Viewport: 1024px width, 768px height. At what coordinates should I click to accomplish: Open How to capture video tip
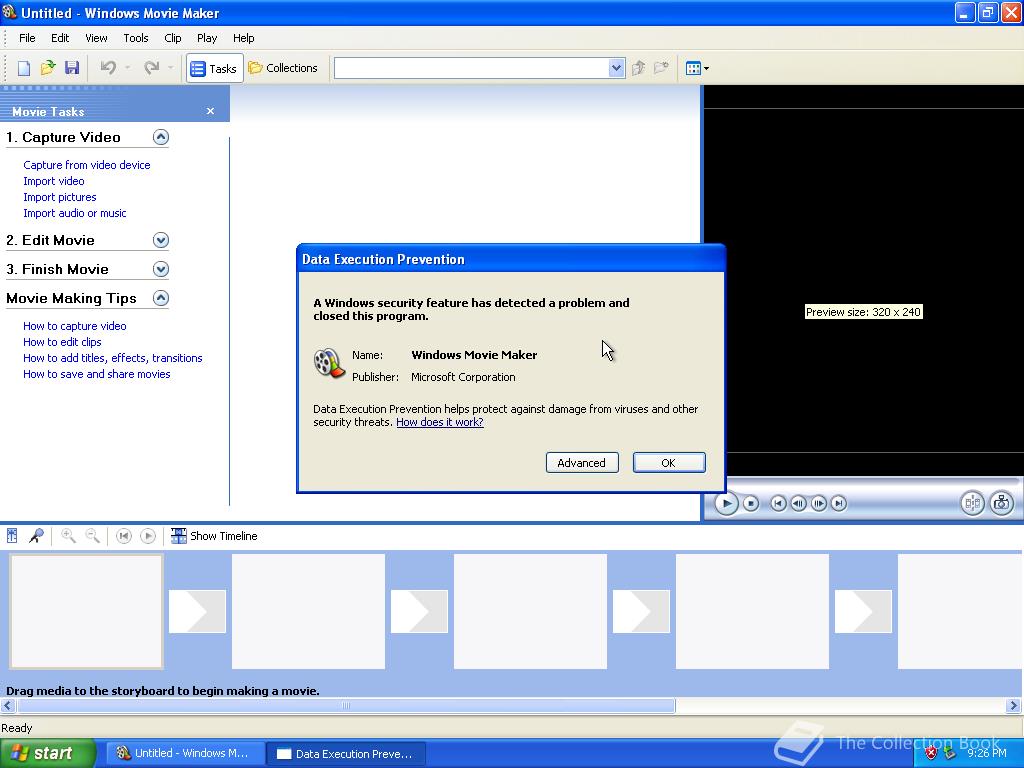coord(74,326)
